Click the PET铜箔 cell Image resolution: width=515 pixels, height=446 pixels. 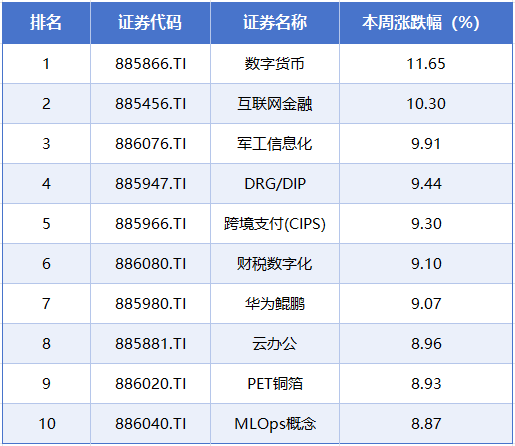[x=275, y=384]
